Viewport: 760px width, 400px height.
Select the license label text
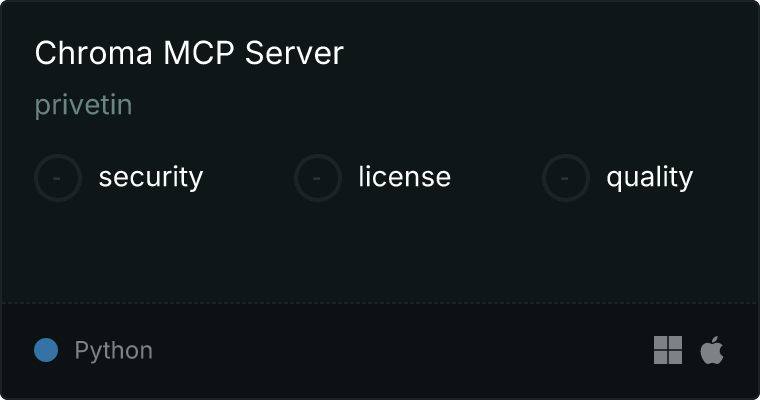point(405,176)
